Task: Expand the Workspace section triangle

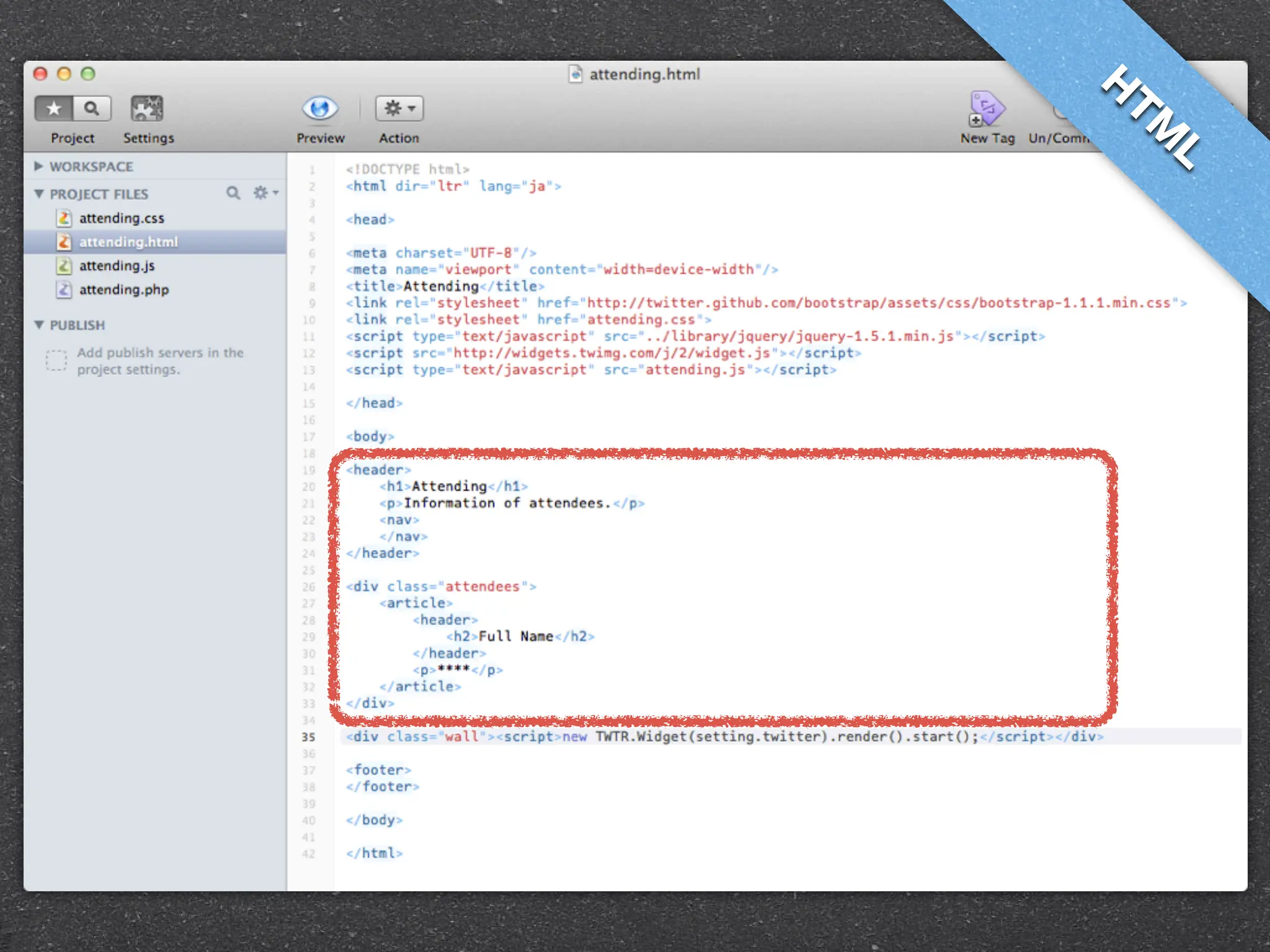Action: [38, 166]
